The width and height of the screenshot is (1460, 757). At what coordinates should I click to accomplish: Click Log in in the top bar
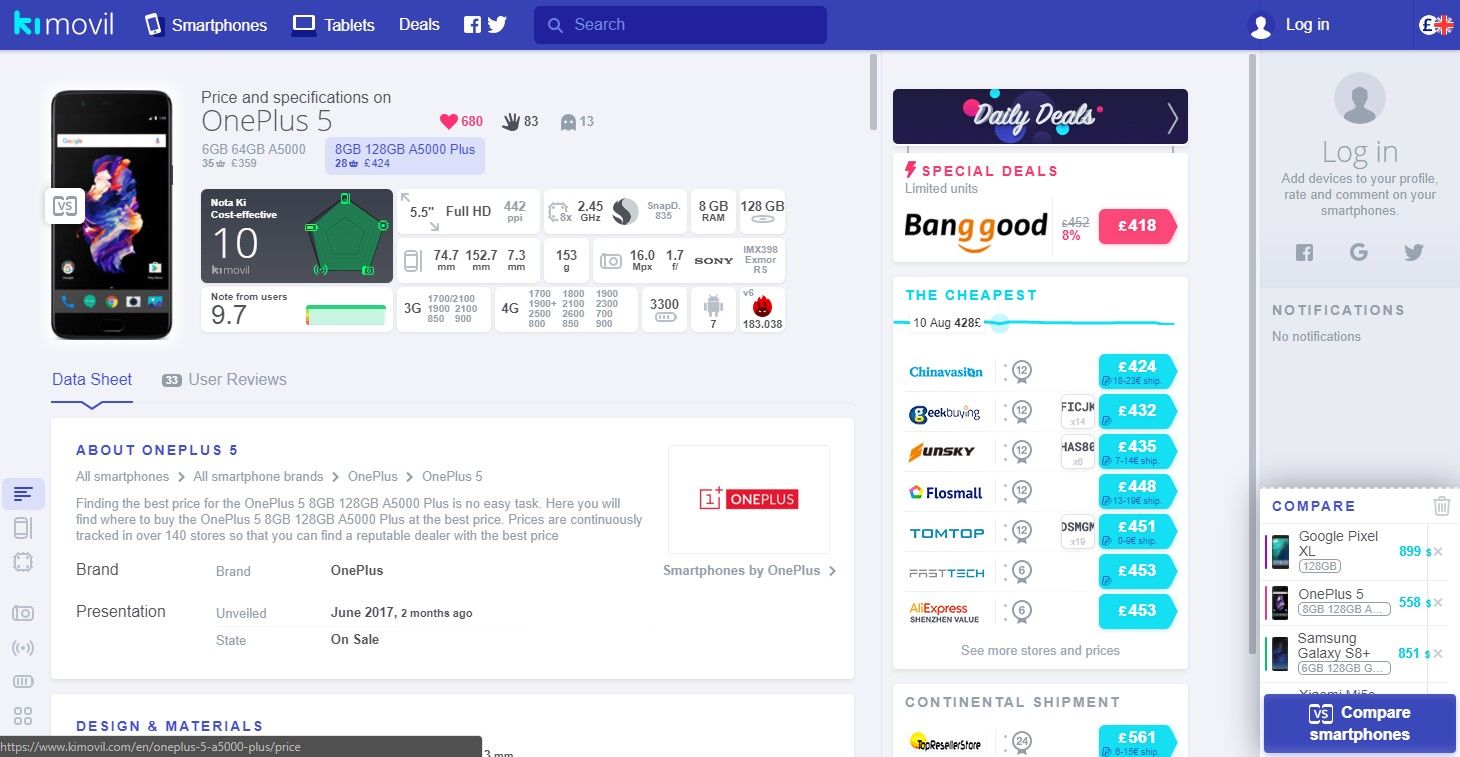(1290, 25)
